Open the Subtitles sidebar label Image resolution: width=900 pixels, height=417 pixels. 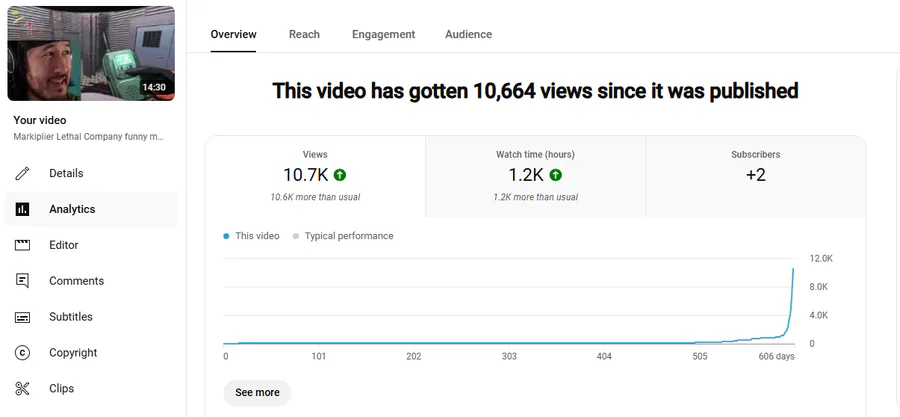tap(71, 317)
